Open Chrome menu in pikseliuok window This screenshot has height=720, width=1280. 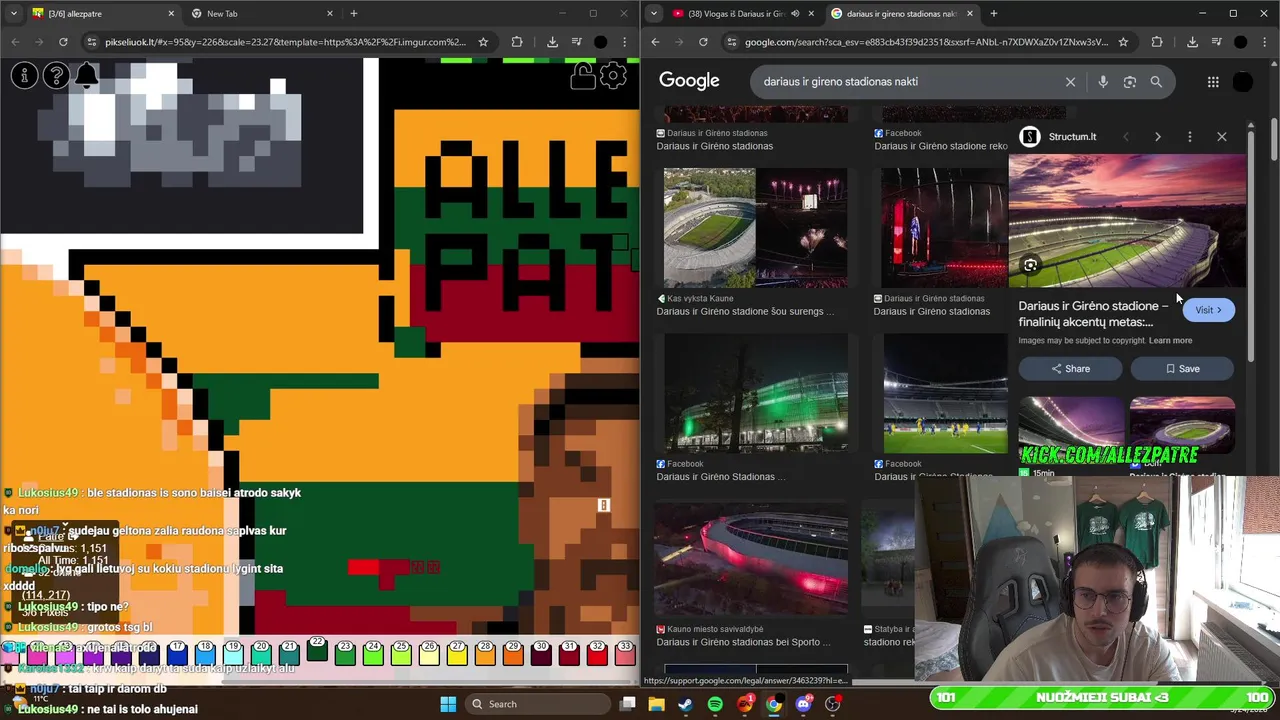point(625,42)
